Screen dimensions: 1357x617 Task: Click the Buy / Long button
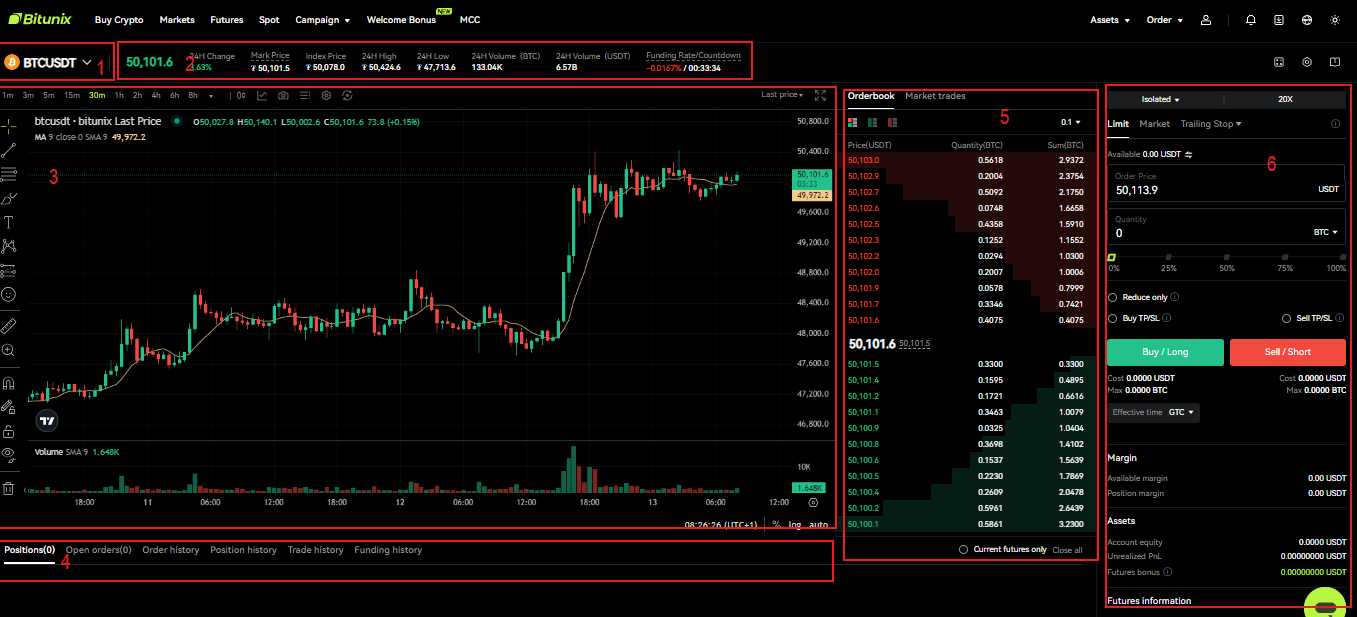point(1165,352)
